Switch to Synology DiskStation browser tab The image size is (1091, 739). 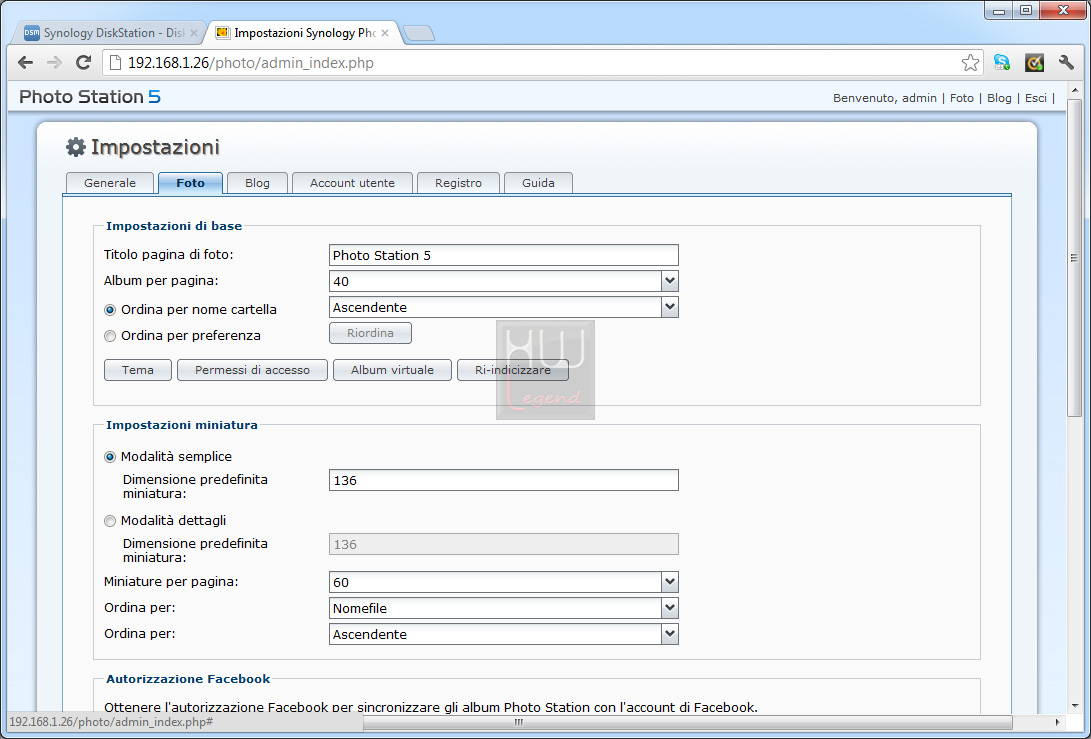(x=111, y=33)
